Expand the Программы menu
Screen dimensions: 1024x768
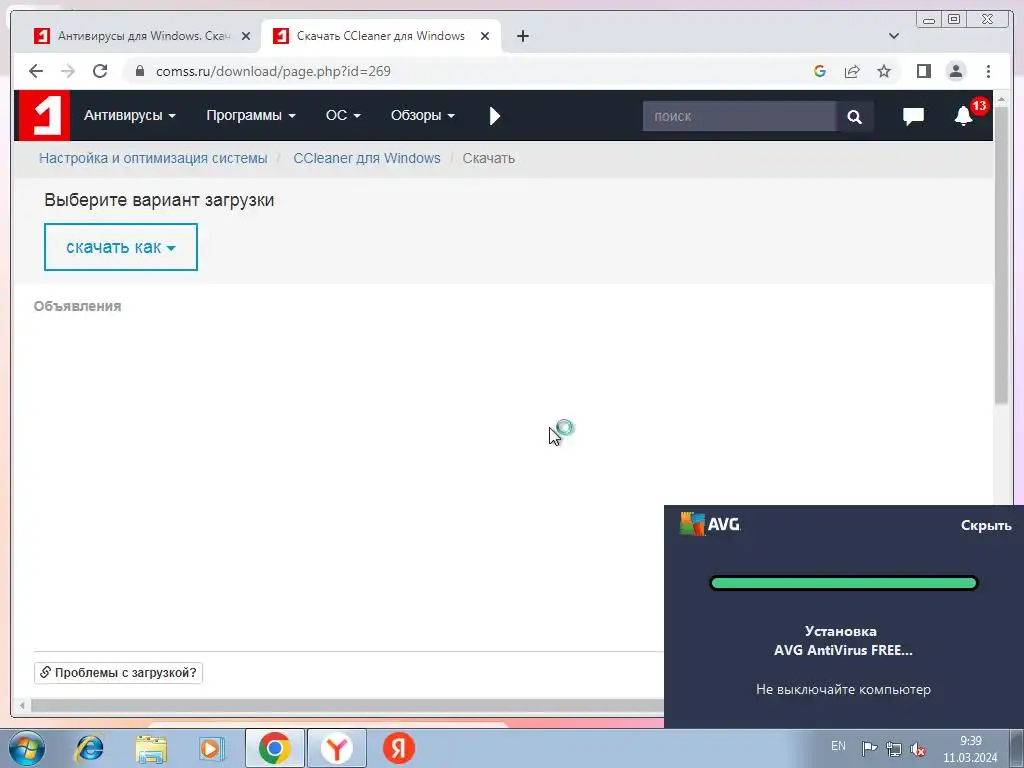pyautogui.click(x=251, y=116)
